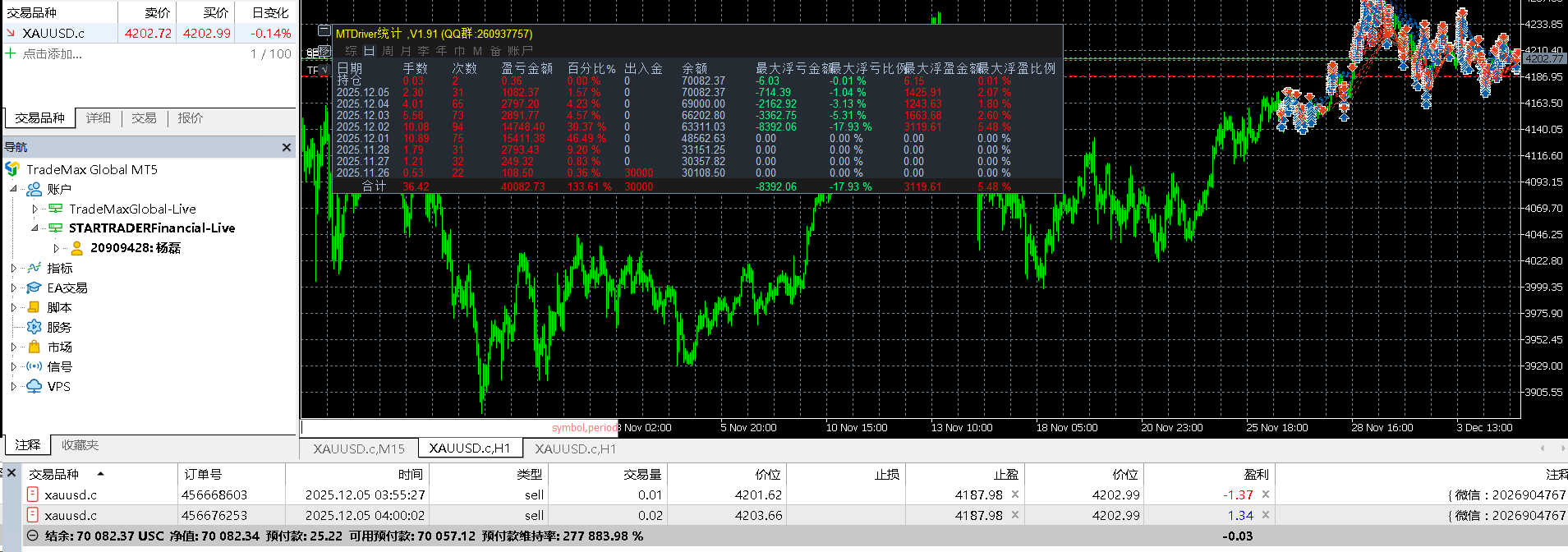Select 月 monthly view in MTDriver panel
Screen dimensions: 1568x552
(406, 51)
